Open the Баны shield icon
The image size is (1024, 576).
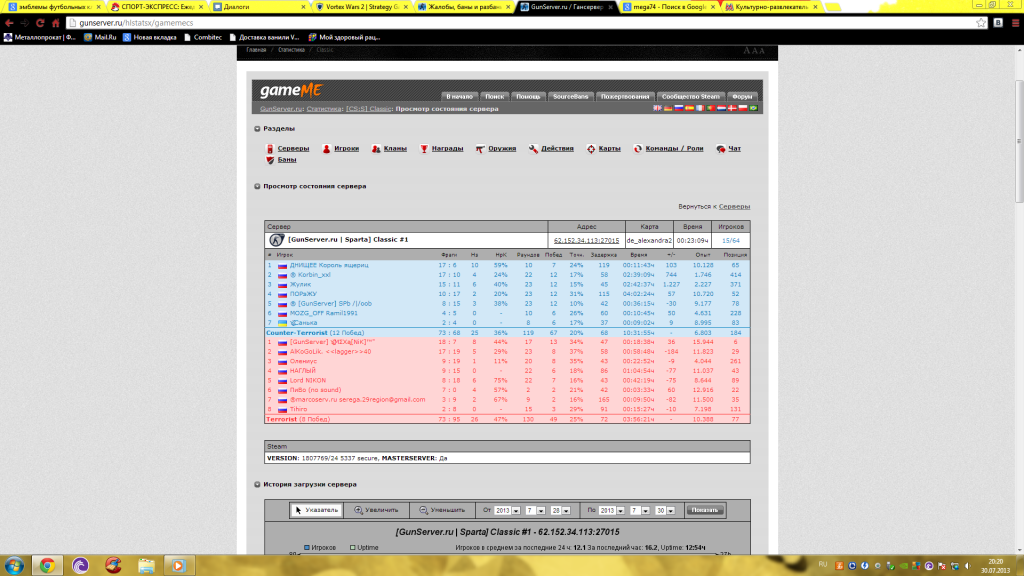[269, 160]
